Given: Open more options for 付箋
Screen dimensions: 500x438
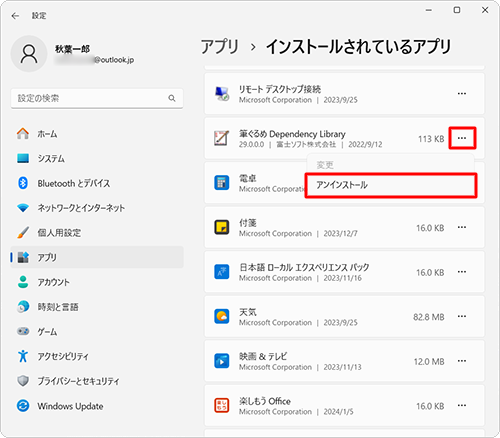Looking at the screenshot, I should click(462, 227).
